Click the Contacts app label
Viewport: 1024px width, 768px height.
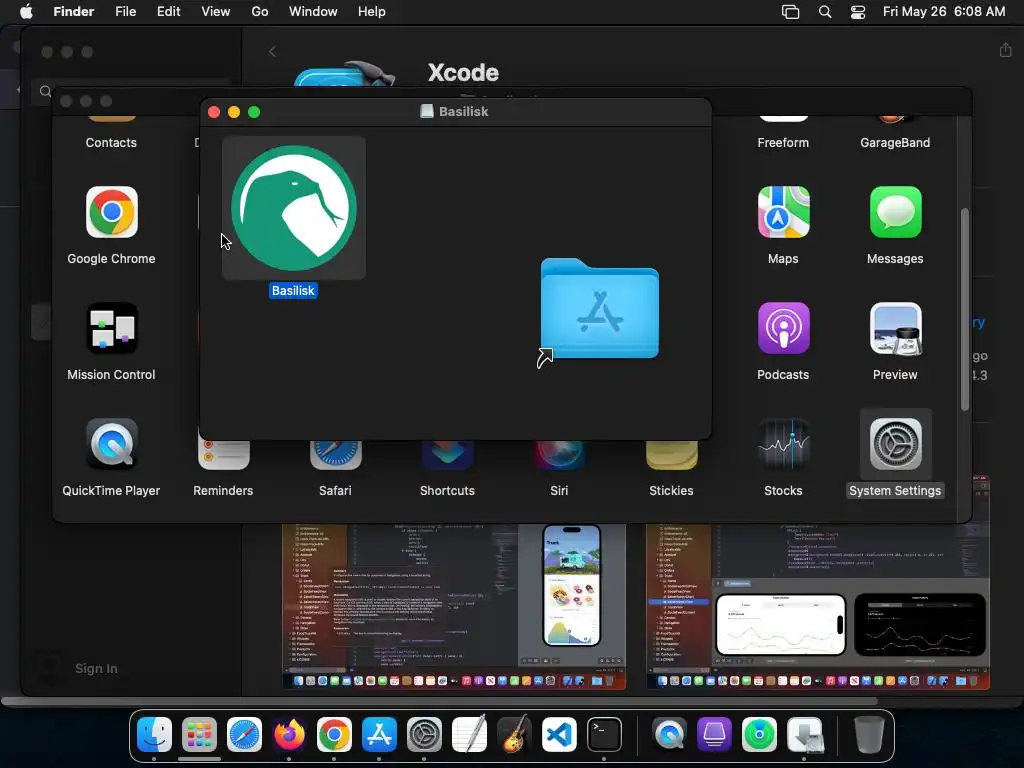coord(111,142)
